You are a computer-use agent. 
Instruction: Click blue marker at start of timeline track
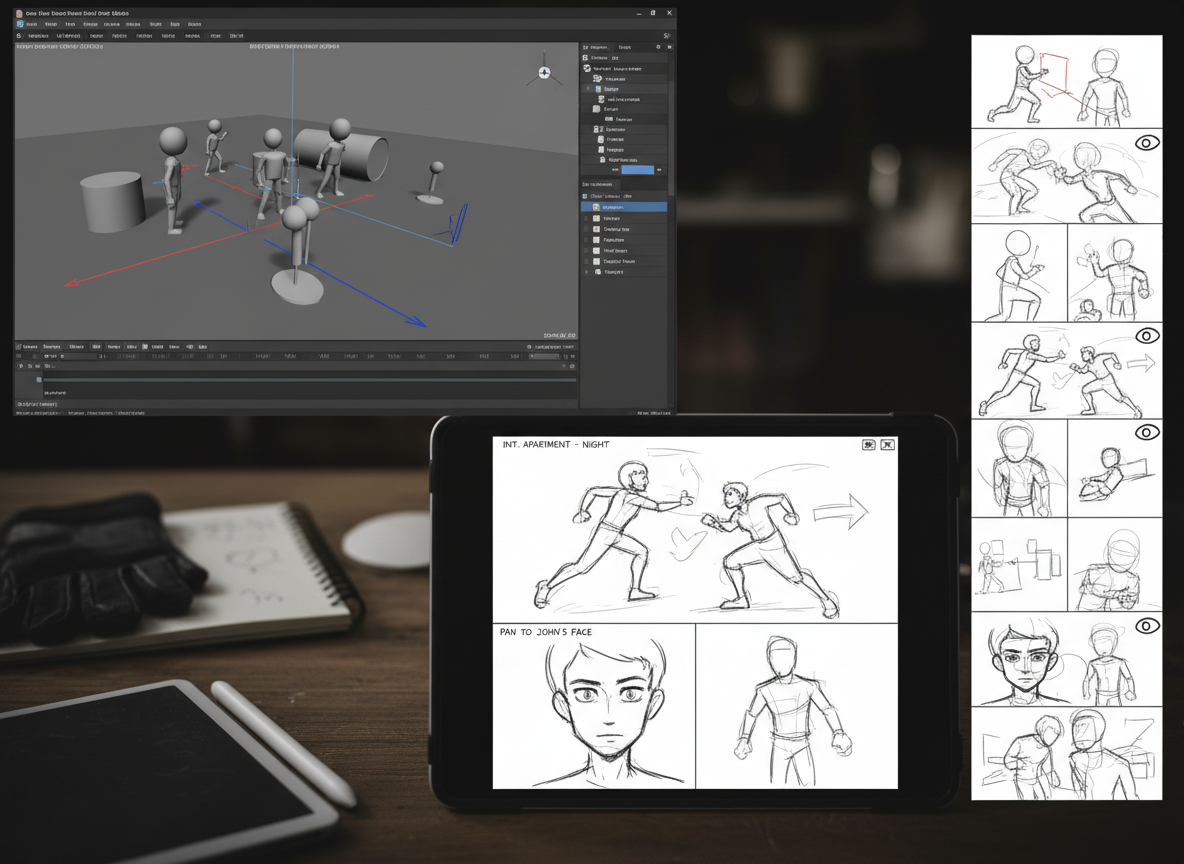39,380
